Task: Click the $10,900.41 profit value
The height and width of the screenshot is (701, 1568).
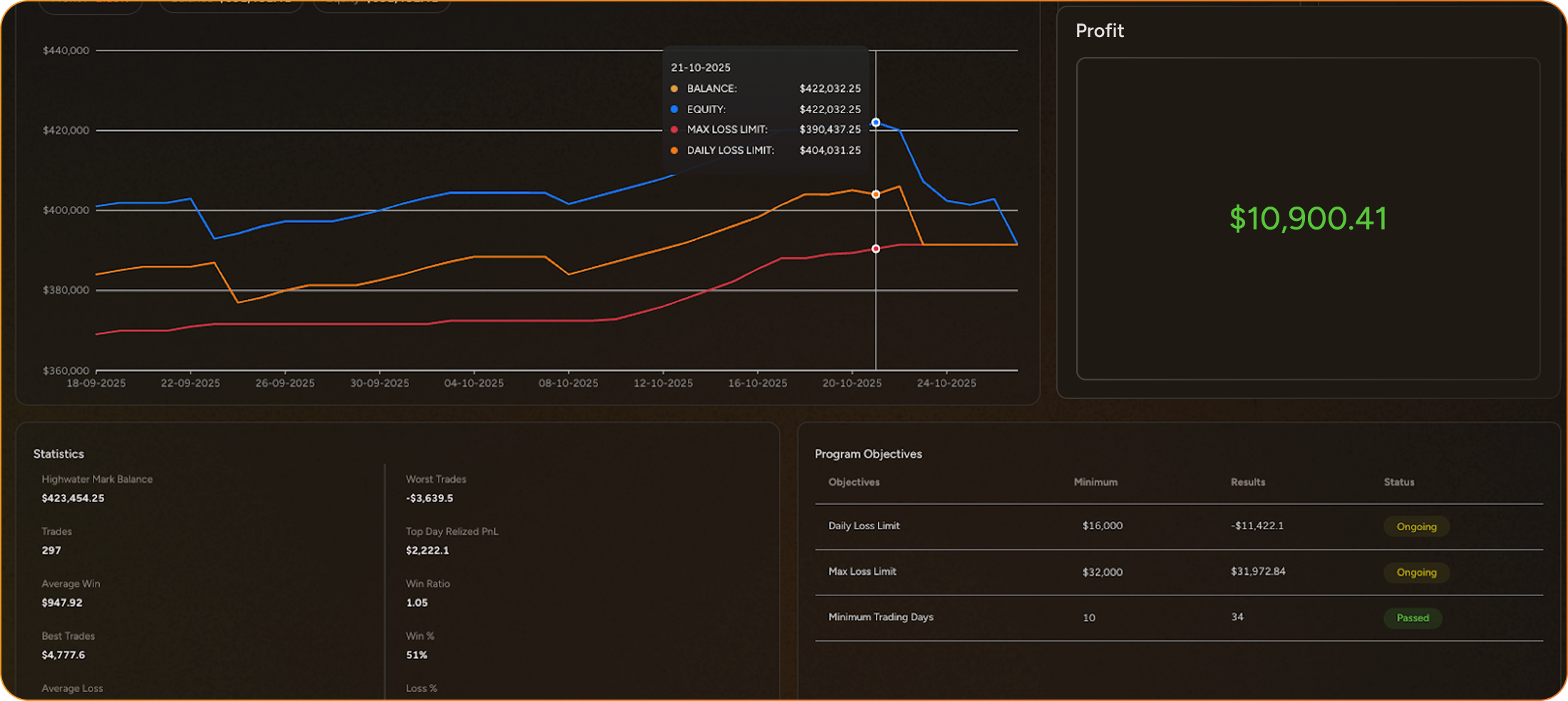Action: pyautogui.click(x=1309, y=219)
